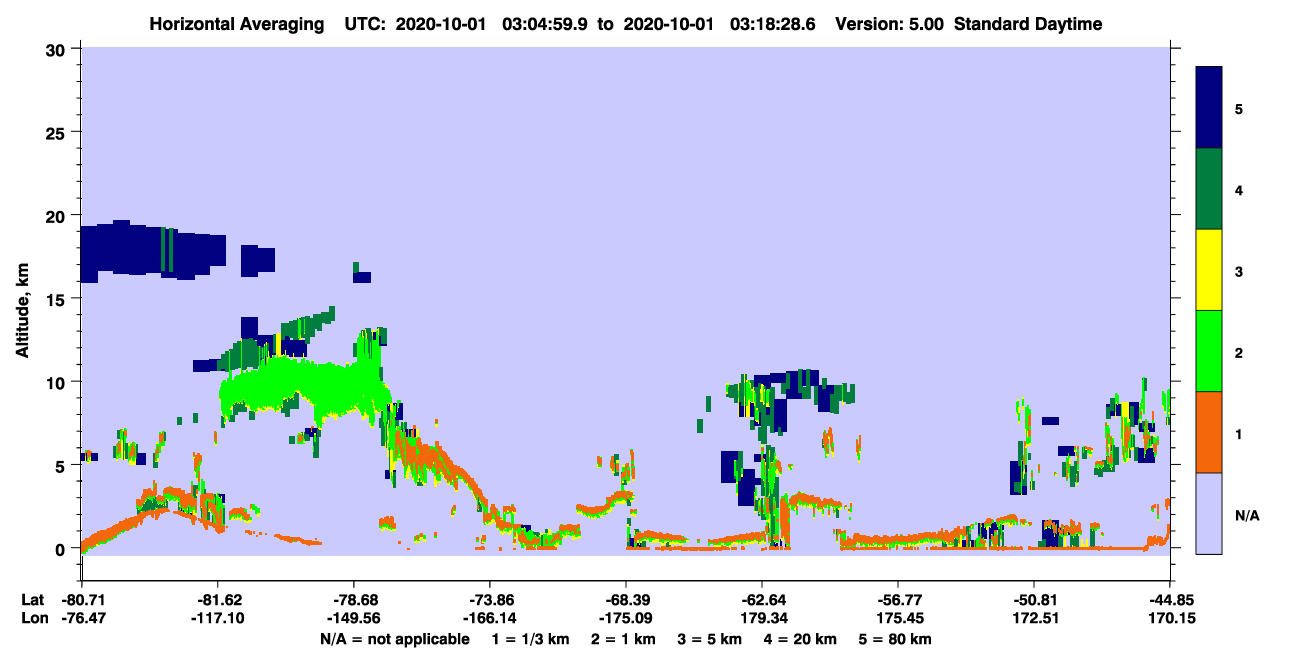
Task: Click the 'Lat' row label
Action: pyautogui.click(x=31, y=600)
